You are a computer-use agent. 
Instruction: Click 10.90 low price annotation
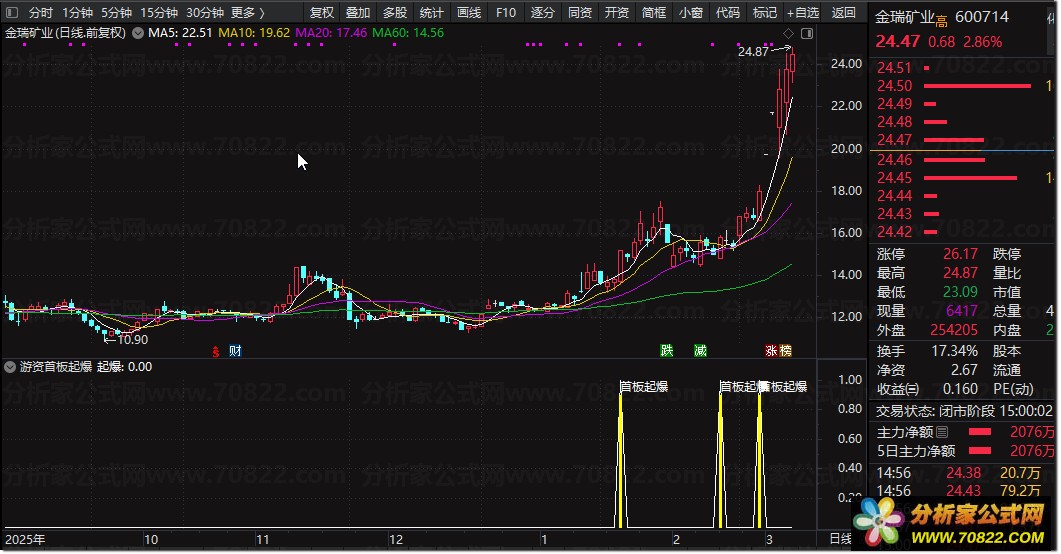tap(133, 340)
